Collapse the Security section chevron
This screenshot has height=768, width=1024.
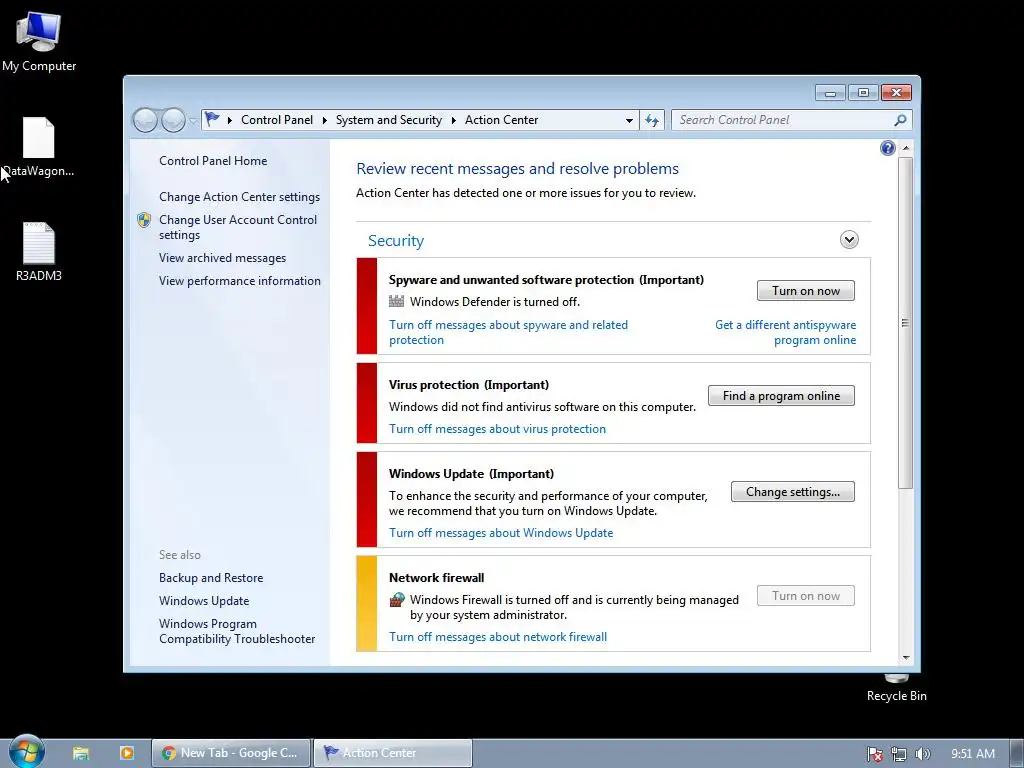tap(849, 240)
